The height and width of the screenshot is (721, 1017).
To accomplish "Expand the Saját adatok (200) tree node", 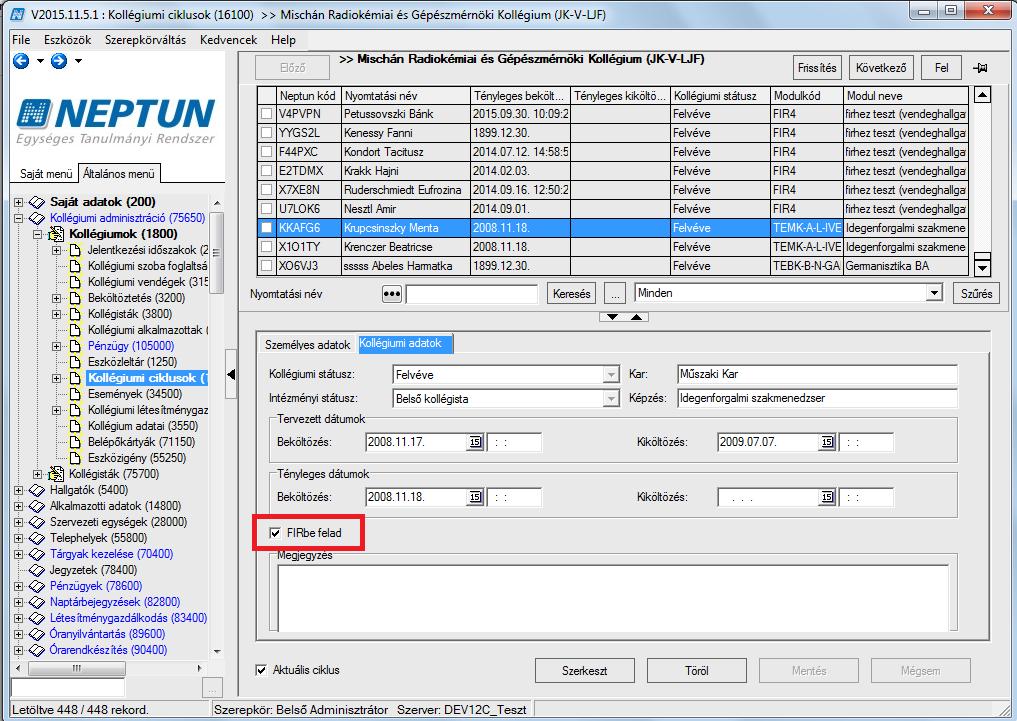I will tap(18, 202).
